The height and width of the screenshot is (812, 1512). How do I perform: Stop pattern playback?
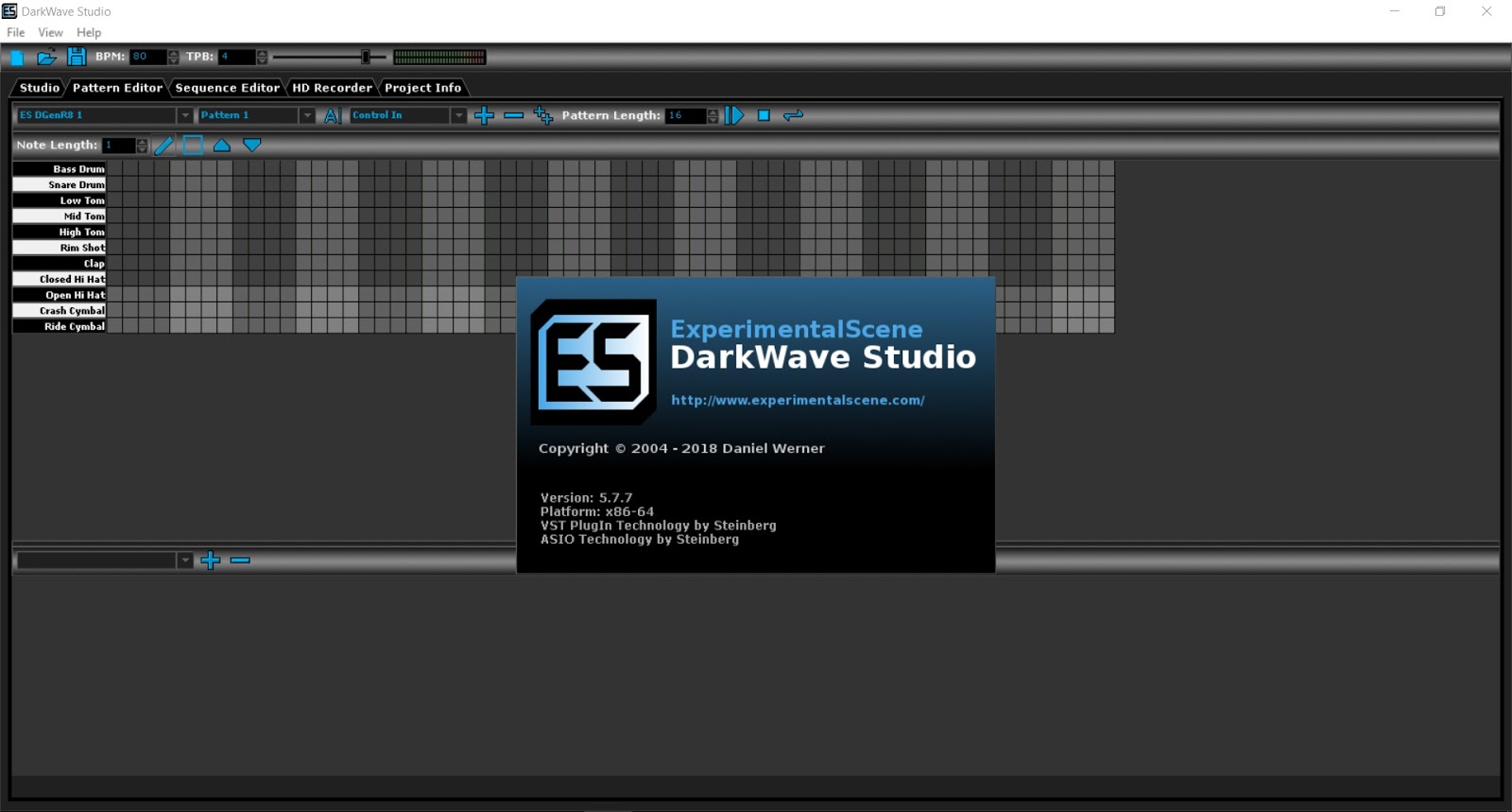[764, 115]
